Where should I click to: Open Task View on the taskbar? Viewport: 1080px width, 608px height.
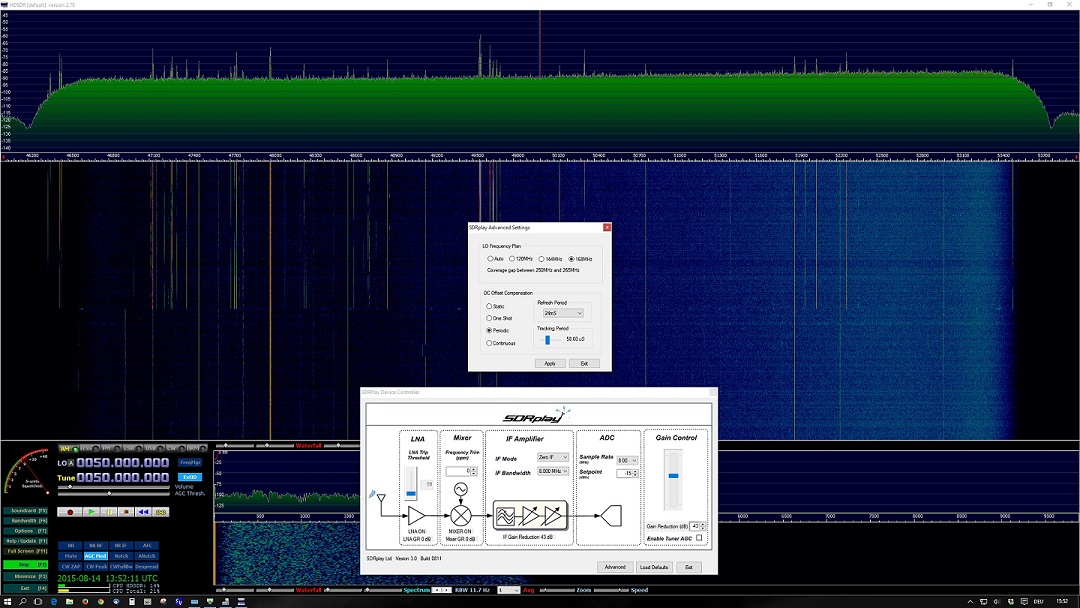[38, 601]
